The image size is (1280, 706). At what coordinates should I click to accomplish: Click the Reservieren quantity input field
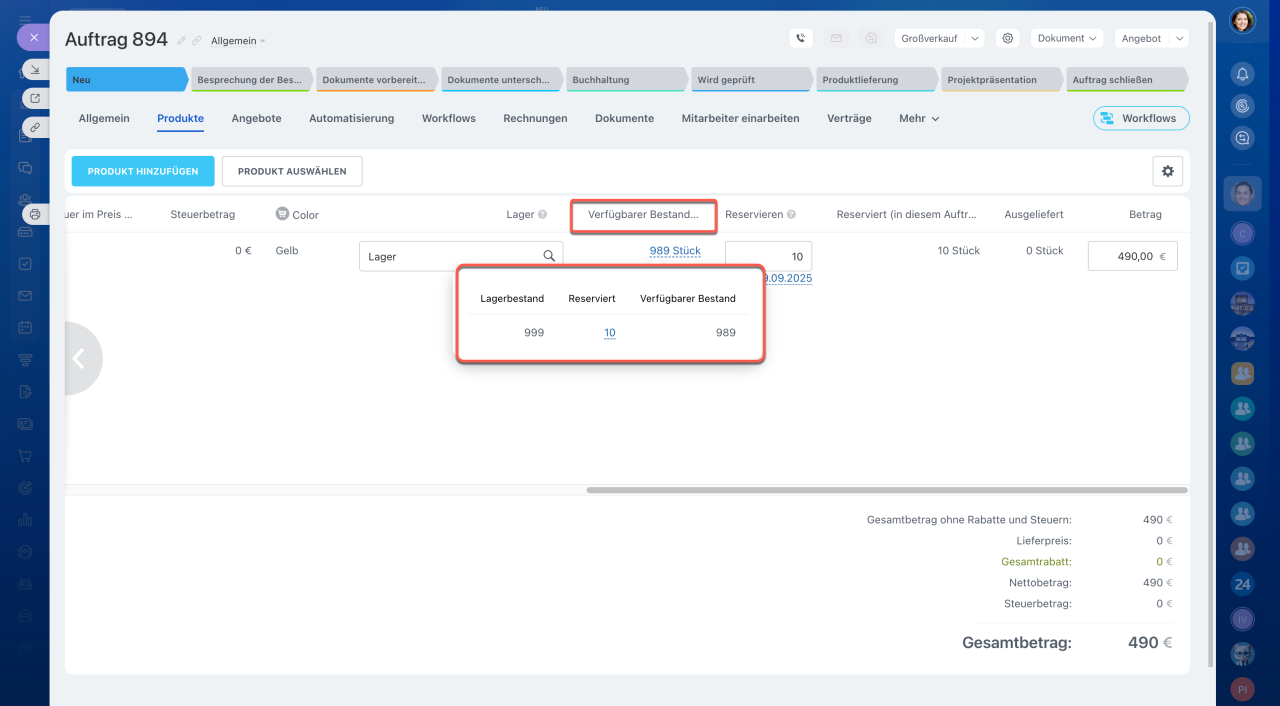click(768, 256)
